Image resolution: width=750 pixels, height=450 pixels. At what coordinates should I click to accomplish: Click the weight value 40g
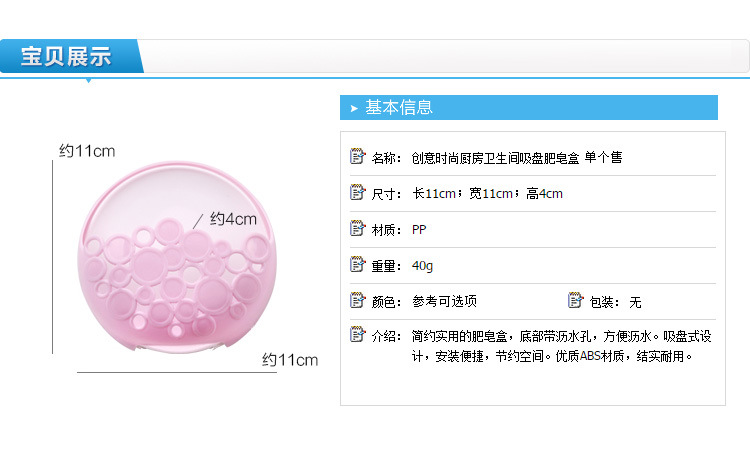tap(422, 266)
